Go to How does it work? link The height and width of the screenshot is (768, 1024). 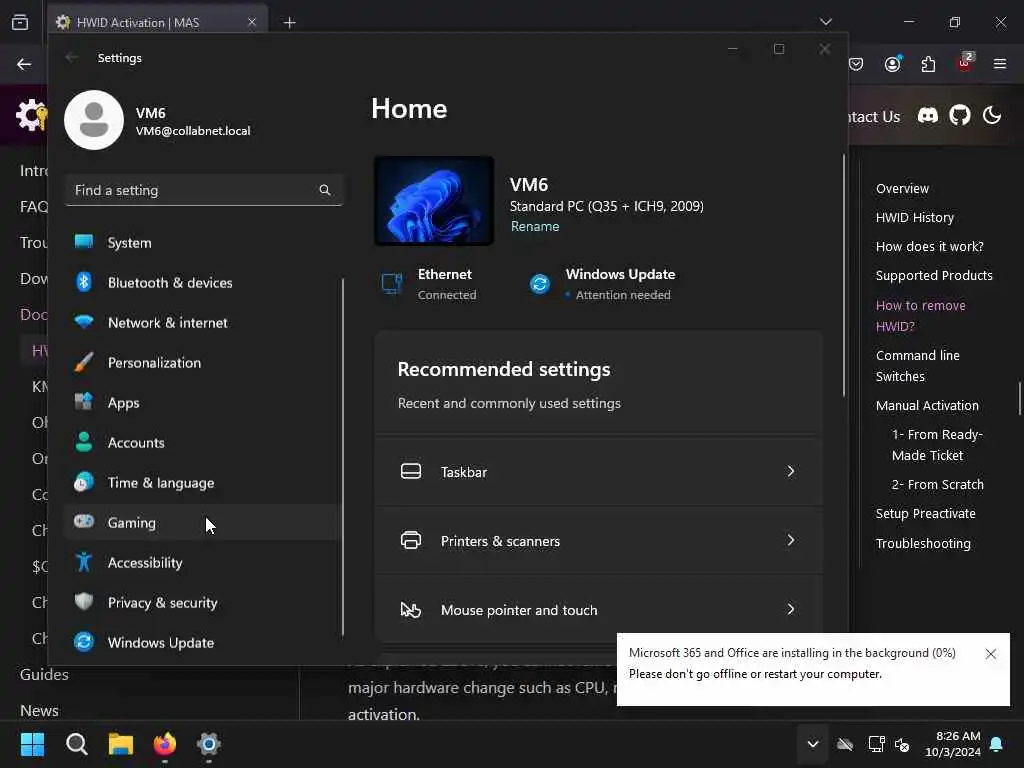(x=929, y=246)
